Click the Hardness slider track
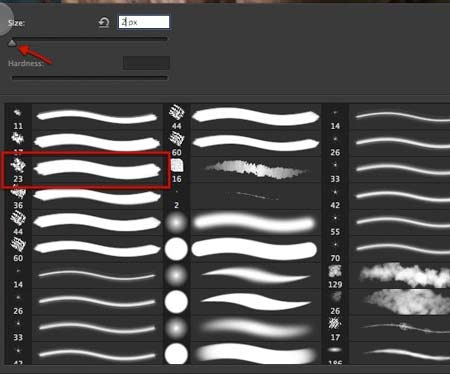 tap(89, 78)
